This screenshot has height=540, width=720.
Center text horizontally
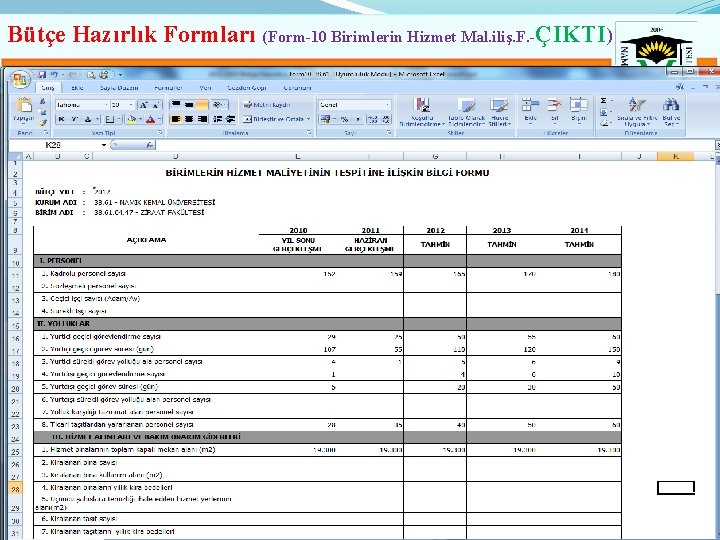click(x=189, y=119)
